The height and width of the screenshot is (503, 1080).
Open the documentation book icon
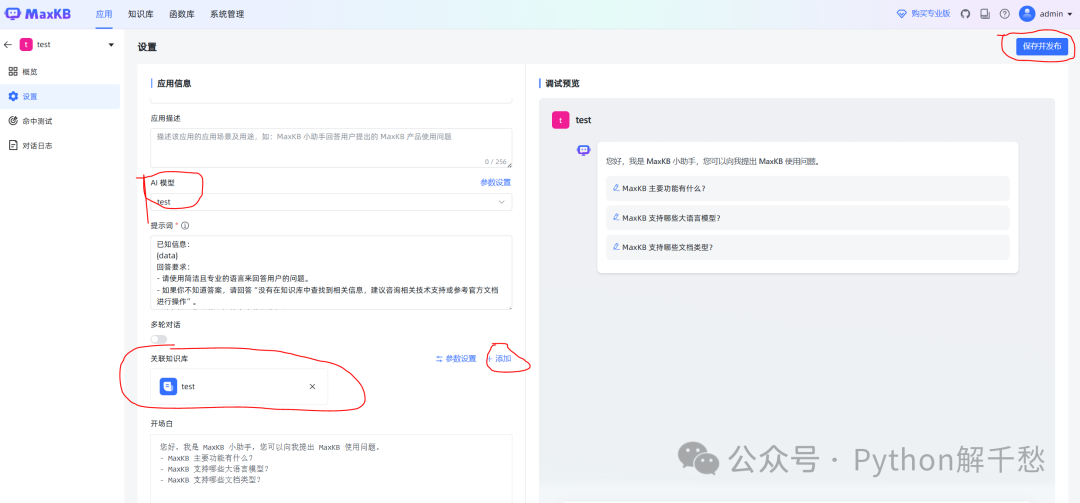point(984,14)
